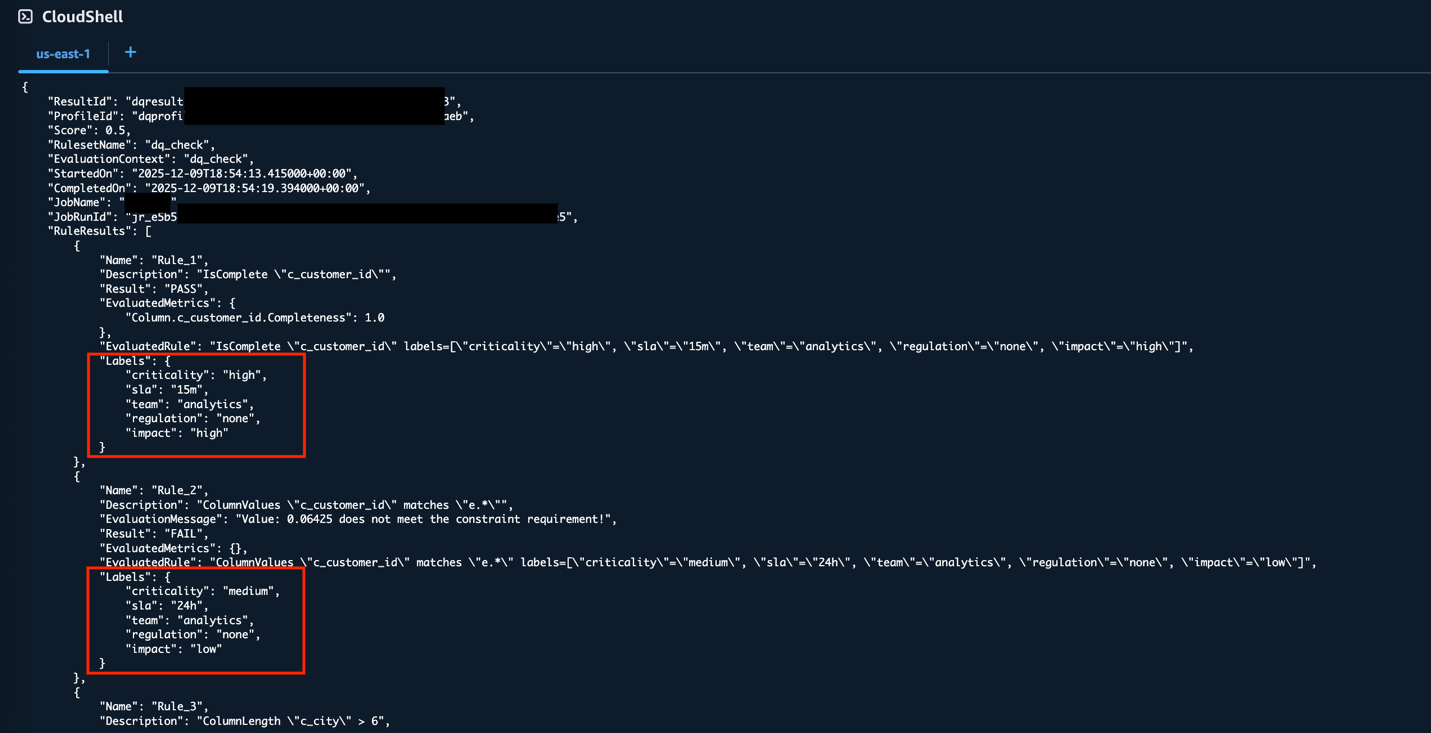
Task: Click the ProfileId line in output
Action: (115, 116)
